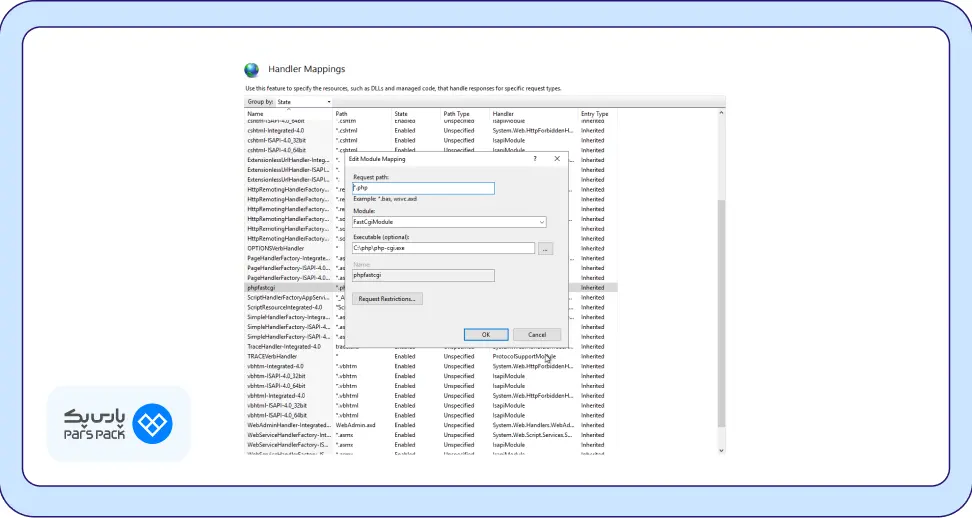The height and width of the screenshot is (518, 972).
Task: Dismiss the dialog with Cancel
Action: click(x=537, y=335)
